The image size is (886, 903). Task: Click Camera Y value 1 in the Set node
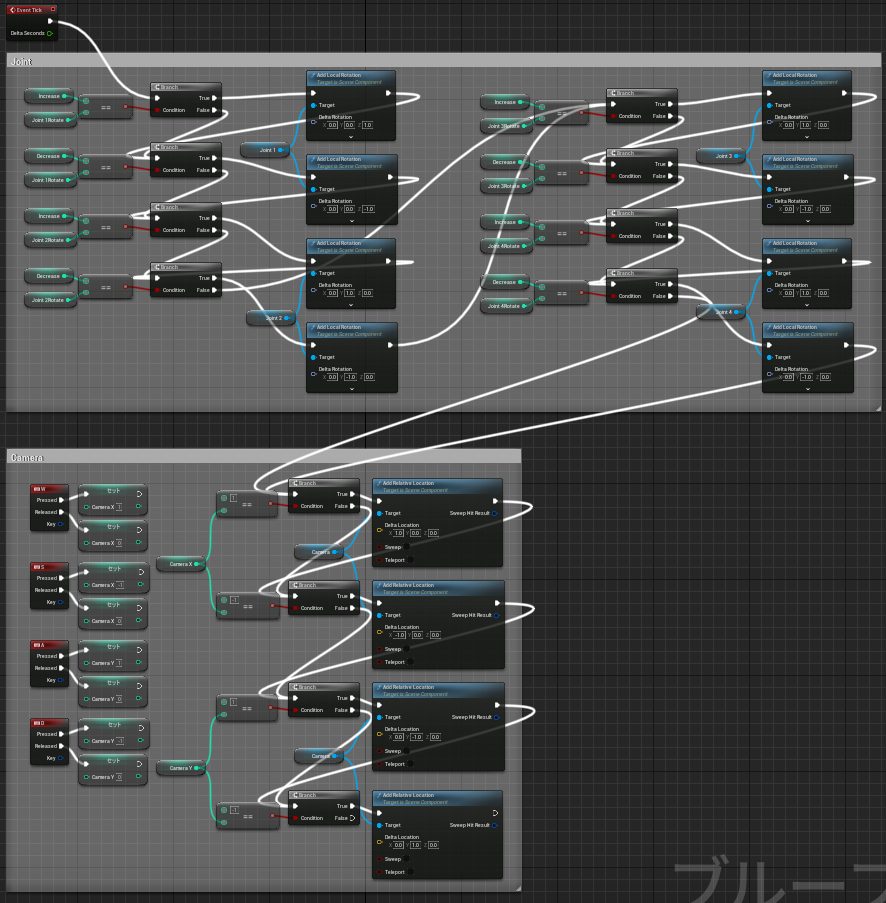coord(119,663)
